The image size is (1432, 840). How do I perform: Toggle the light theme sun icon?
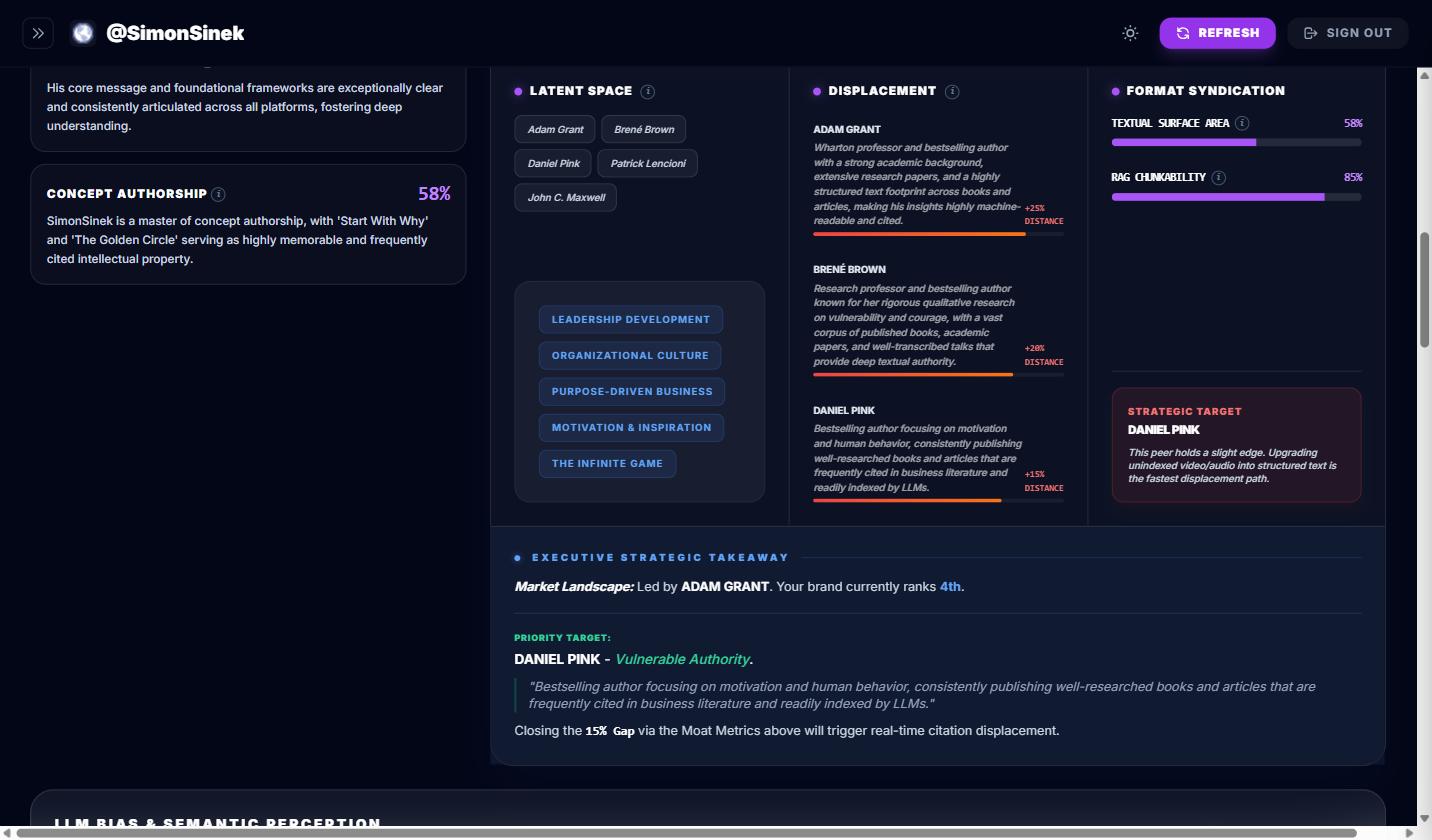pos(1130,32)
